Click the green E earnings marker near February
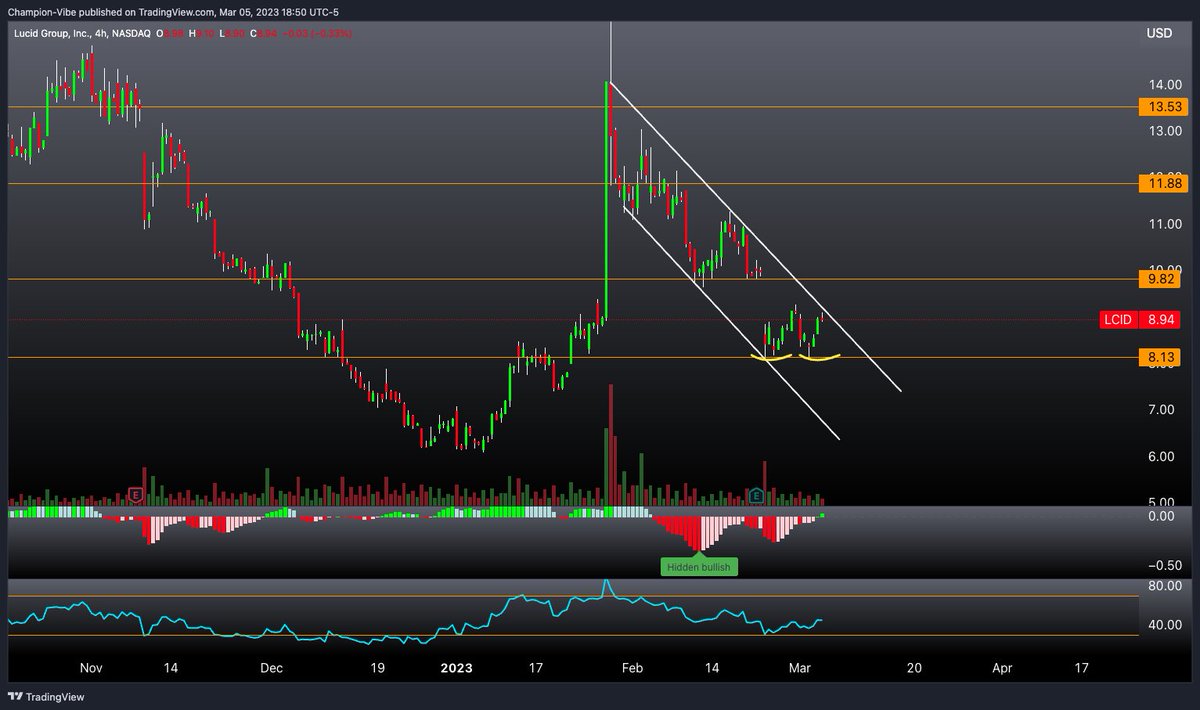Viewport: 1200px width, 710px height. pos(755,494)
